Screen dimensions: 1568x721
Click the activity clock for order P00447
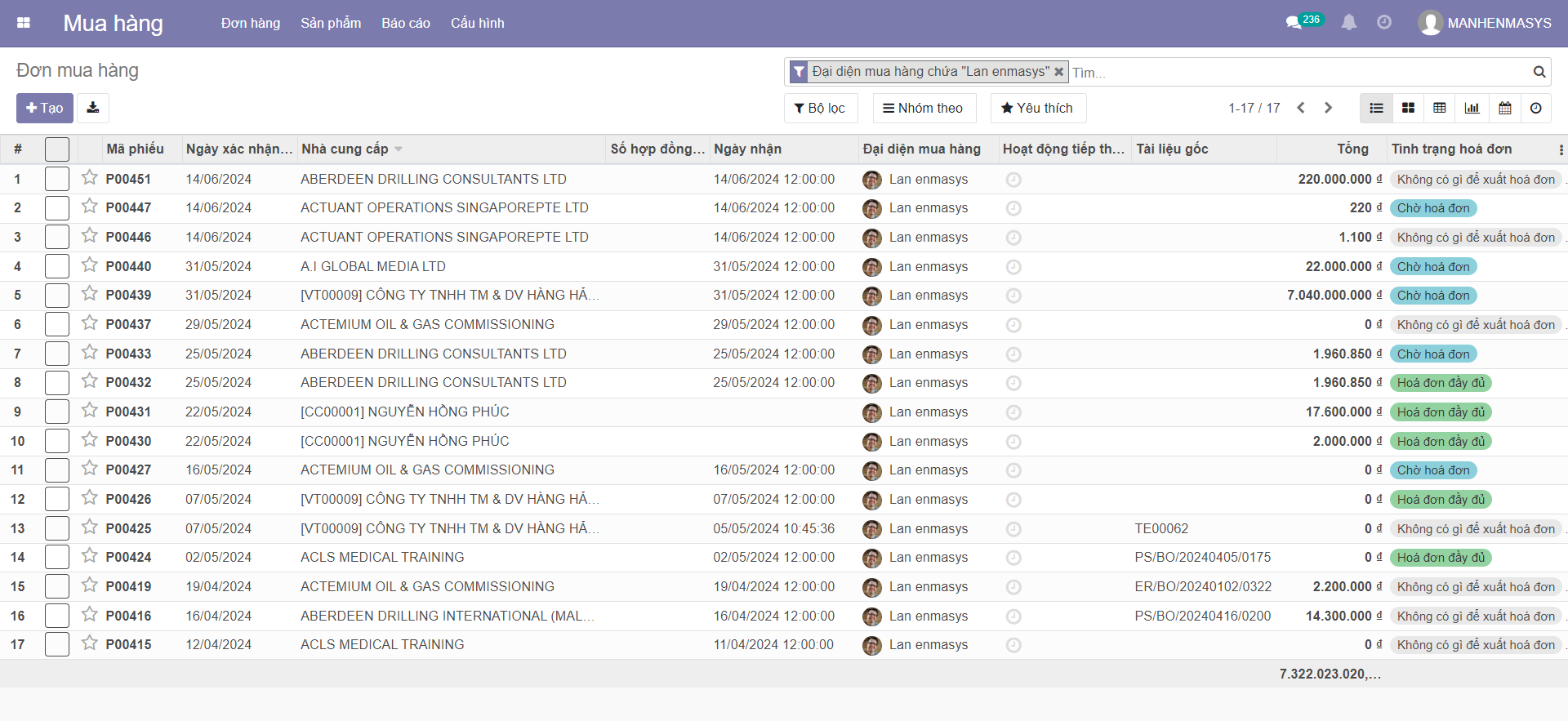tap(1013, 208)
